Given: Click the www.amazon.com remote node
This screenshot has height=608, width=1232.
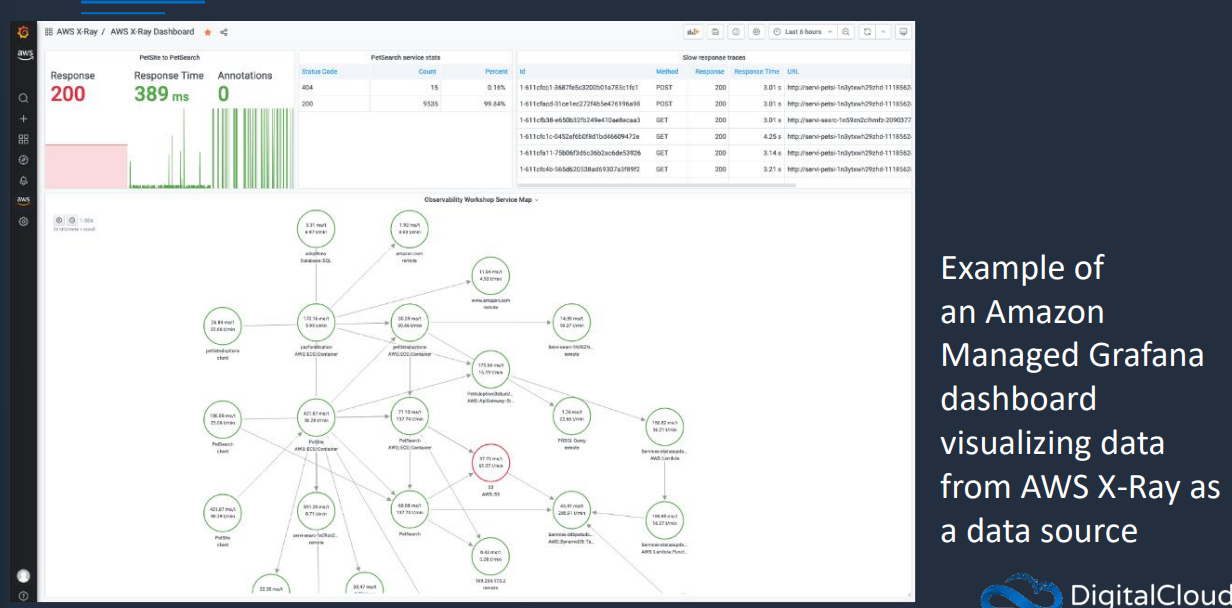Looking at the screenshot, I should tap(490, 275).
